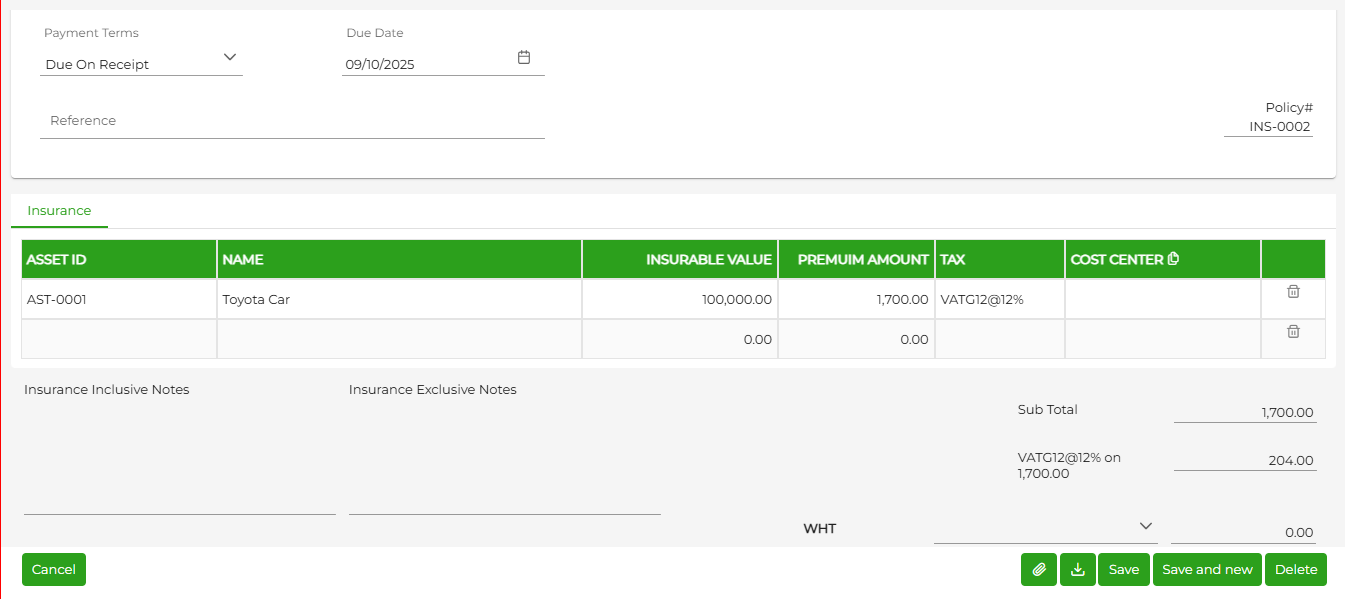1345x599 pixels.
Task: Click the trash icon on empty row
Action: click(x=1293, y=331)
